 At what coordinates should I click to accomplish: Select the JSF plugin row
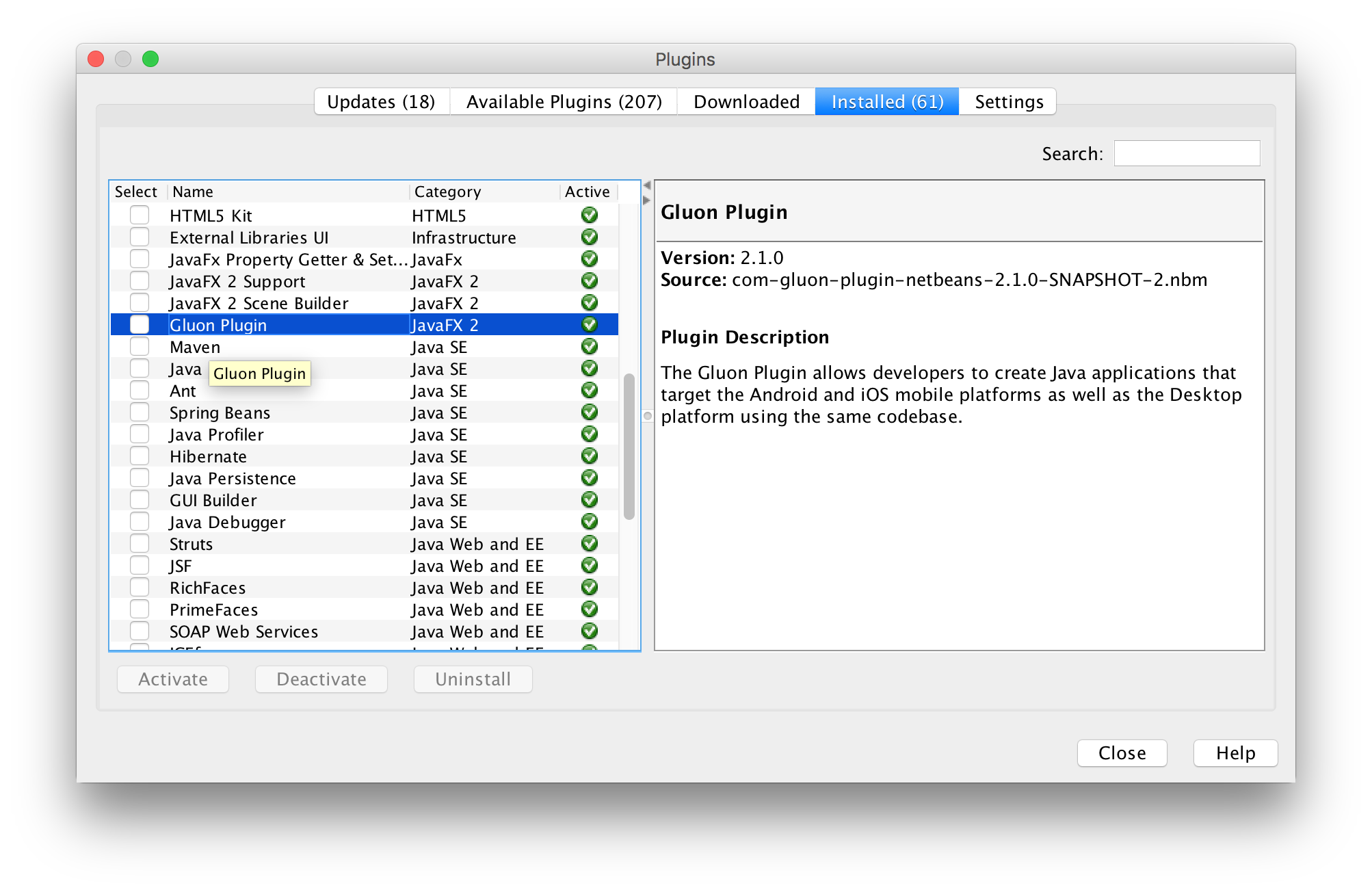[x=365, y=566]
